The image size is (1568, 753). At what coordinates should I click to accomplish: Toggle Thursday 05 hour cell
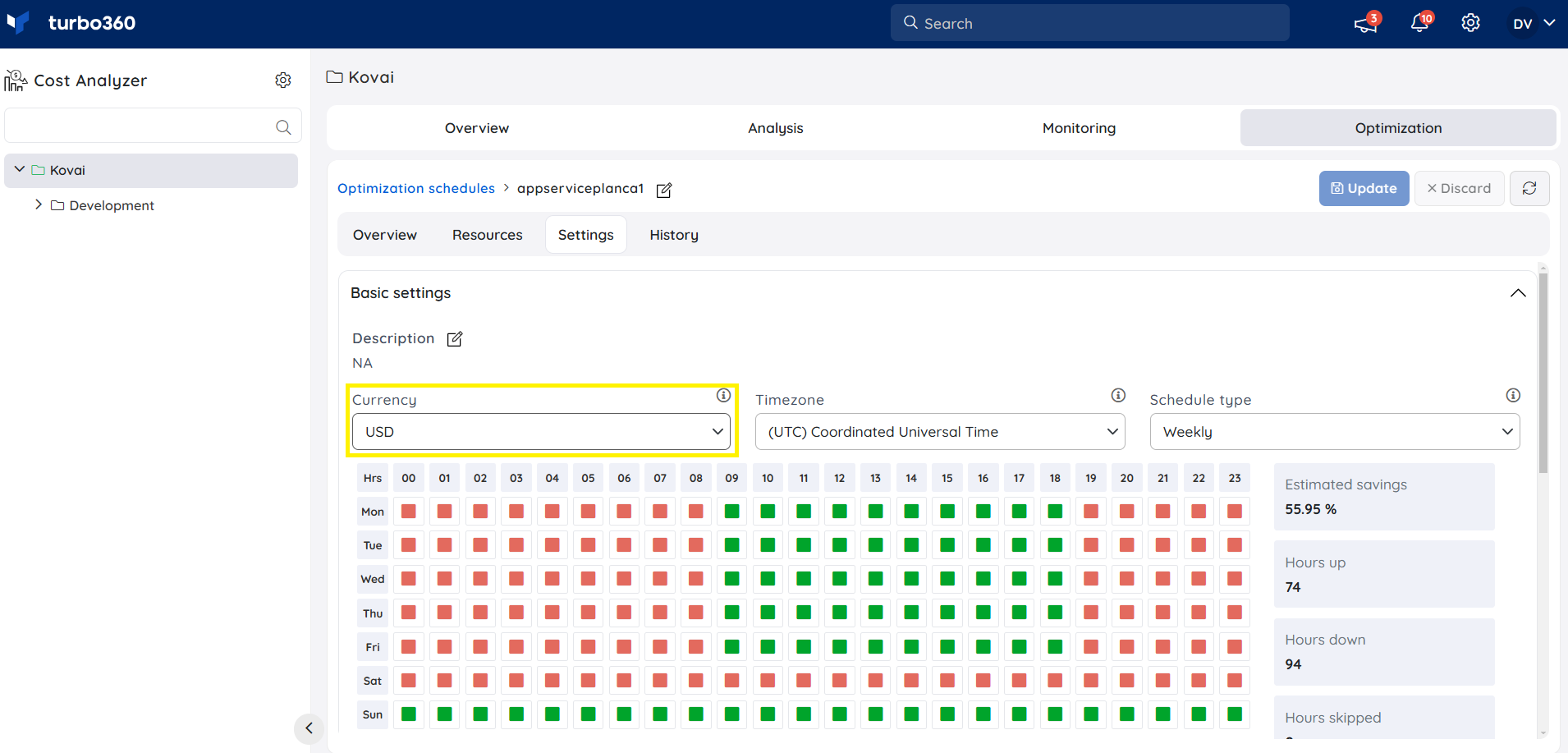click(x=589, y=613)
